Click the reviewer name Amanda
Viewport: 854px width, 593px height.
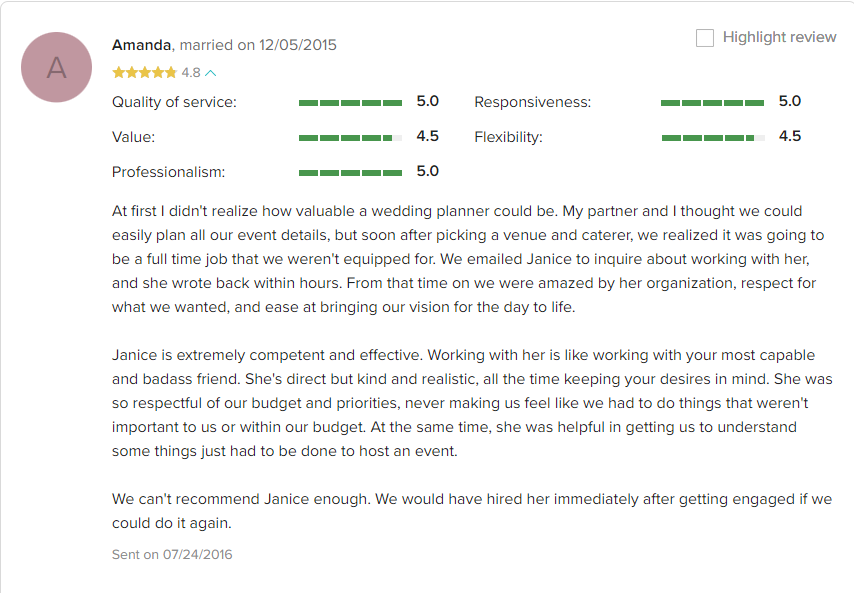142,45
